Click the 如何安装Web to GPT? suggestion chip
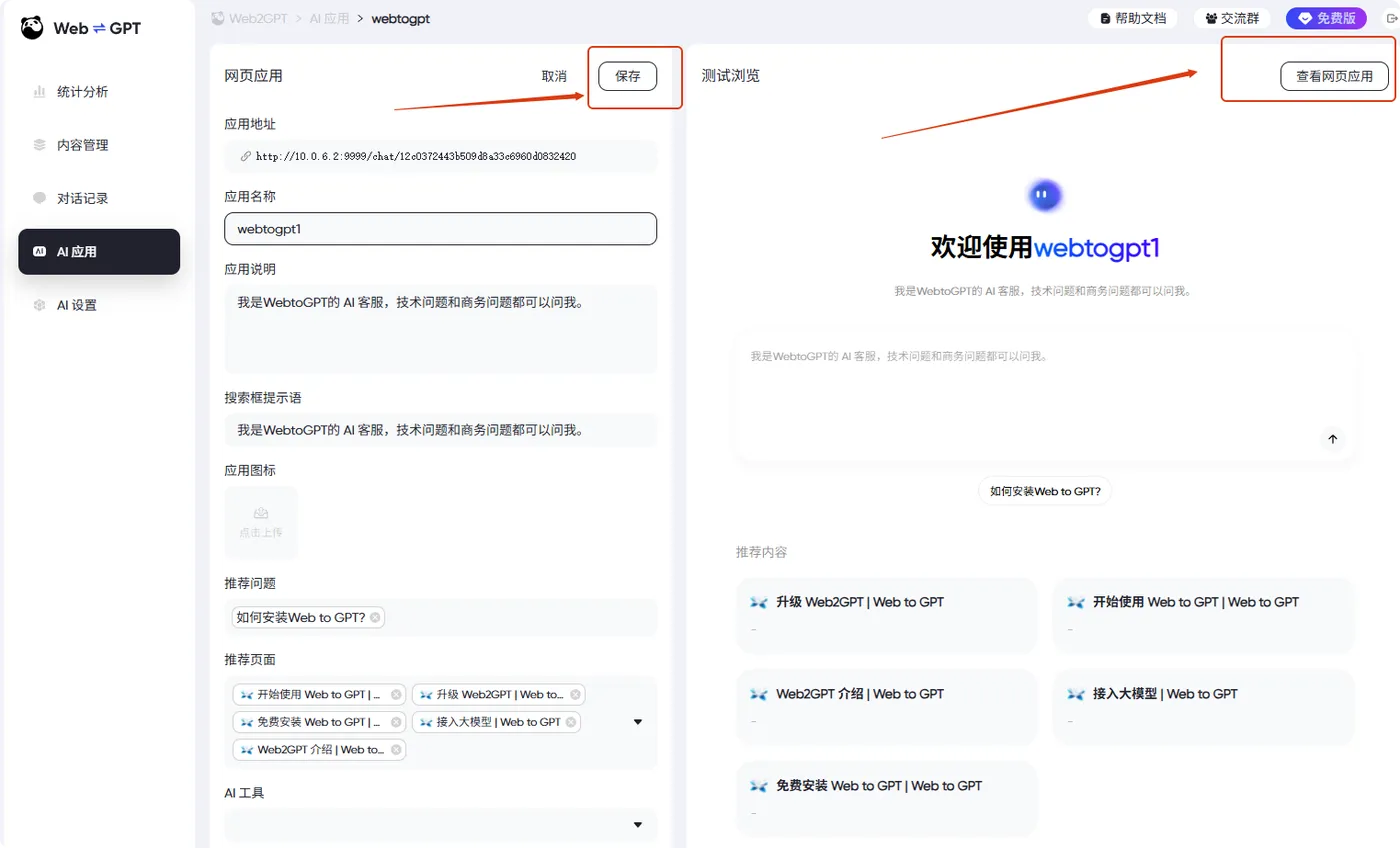This screenshot has height=848, width=1400. click(x=1045, y=491)
